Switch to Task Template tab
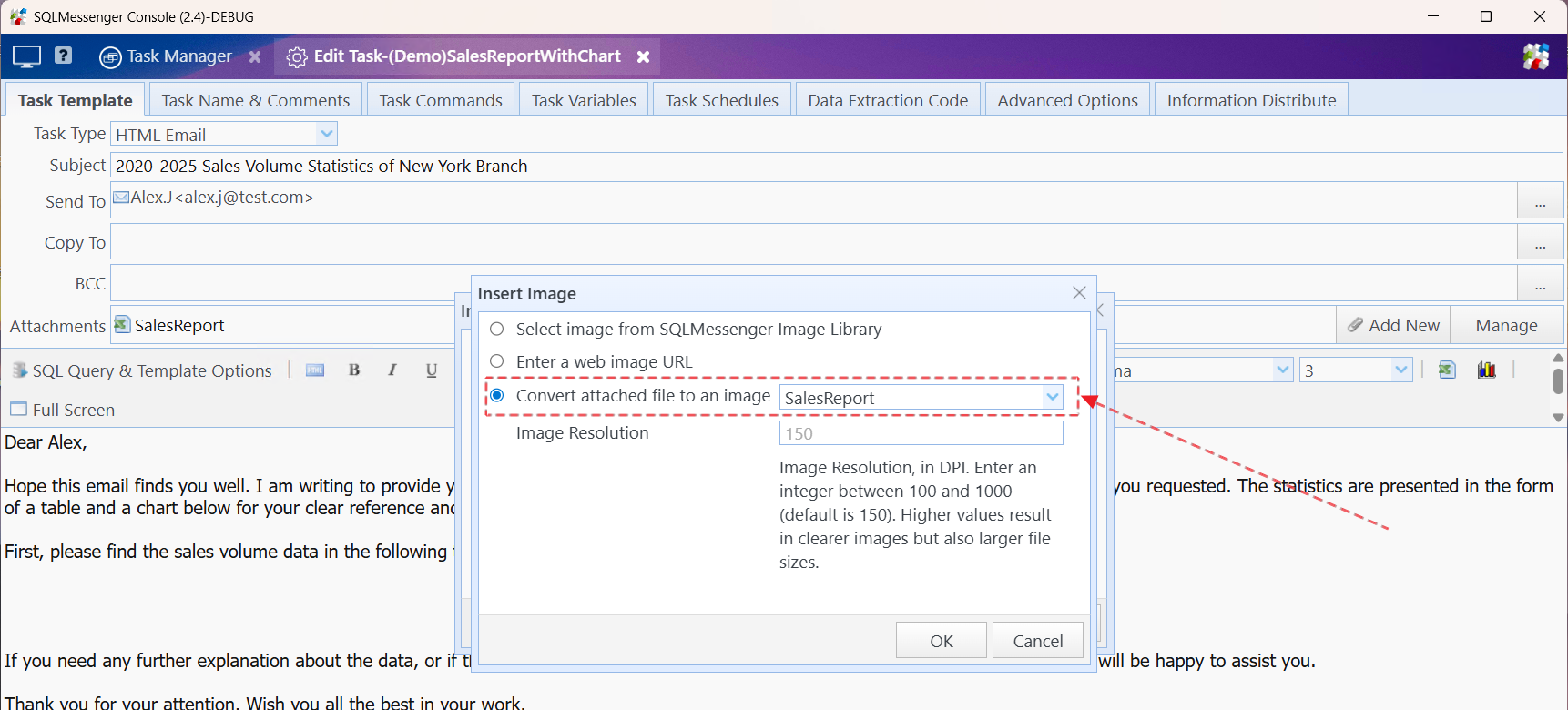 [x=75, y=100]
